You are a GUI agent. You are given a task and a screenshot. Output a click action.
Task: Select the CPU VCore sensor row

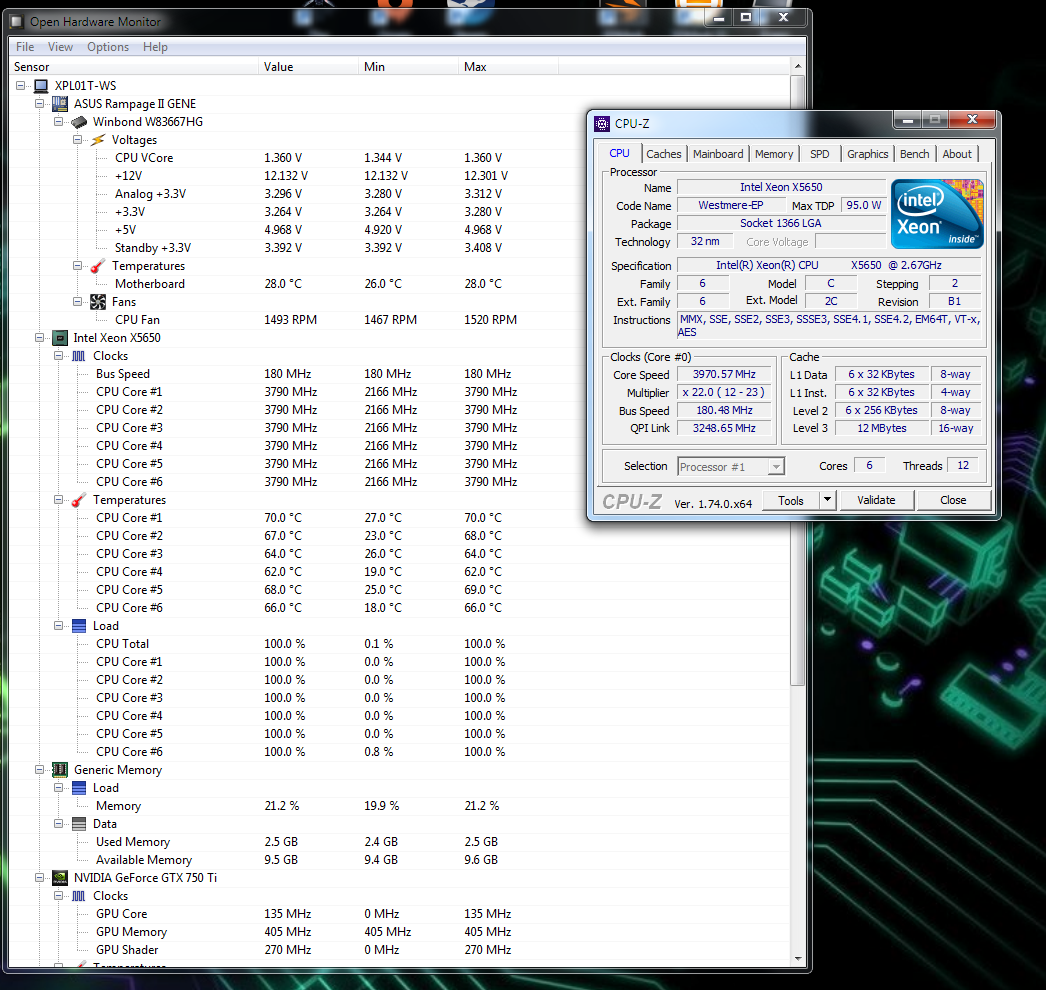[x=400, y=158]
